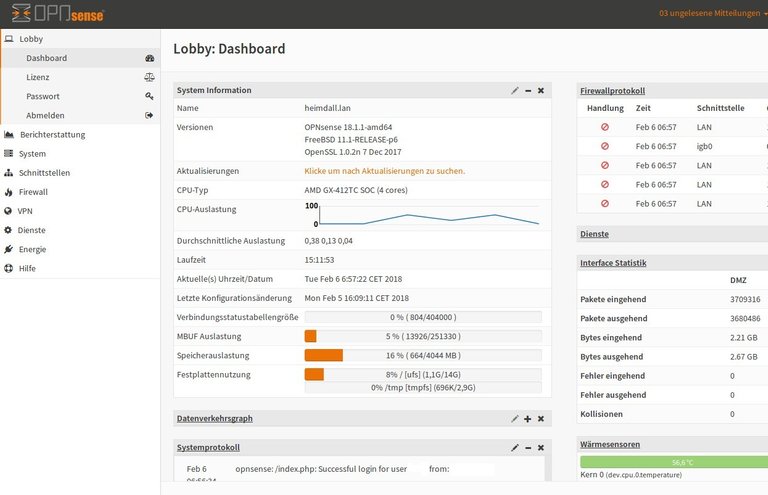Select Abmelden to log out
This screenshot has width=768, height=495.
pos(43,115)
